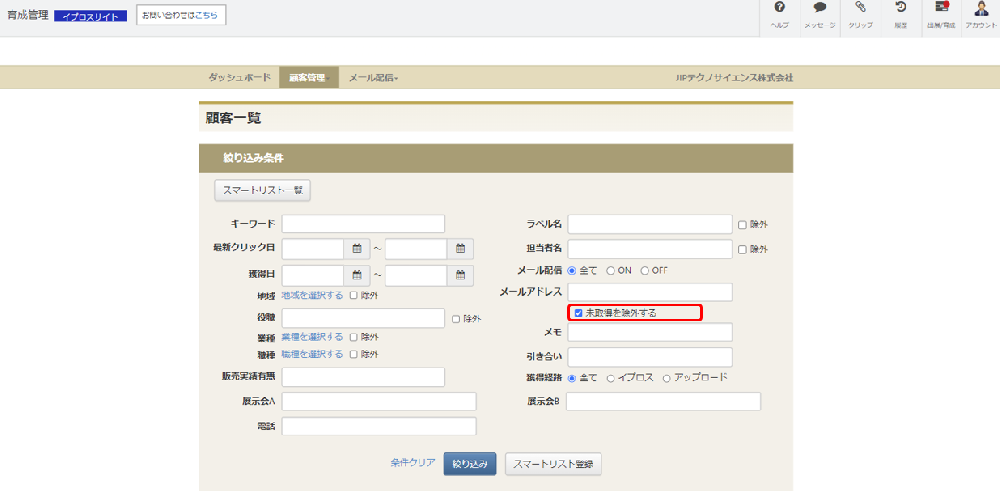Screen dimensions: 1000x491
Task: Click the キーワード input field
Action: tap(363, 224)
